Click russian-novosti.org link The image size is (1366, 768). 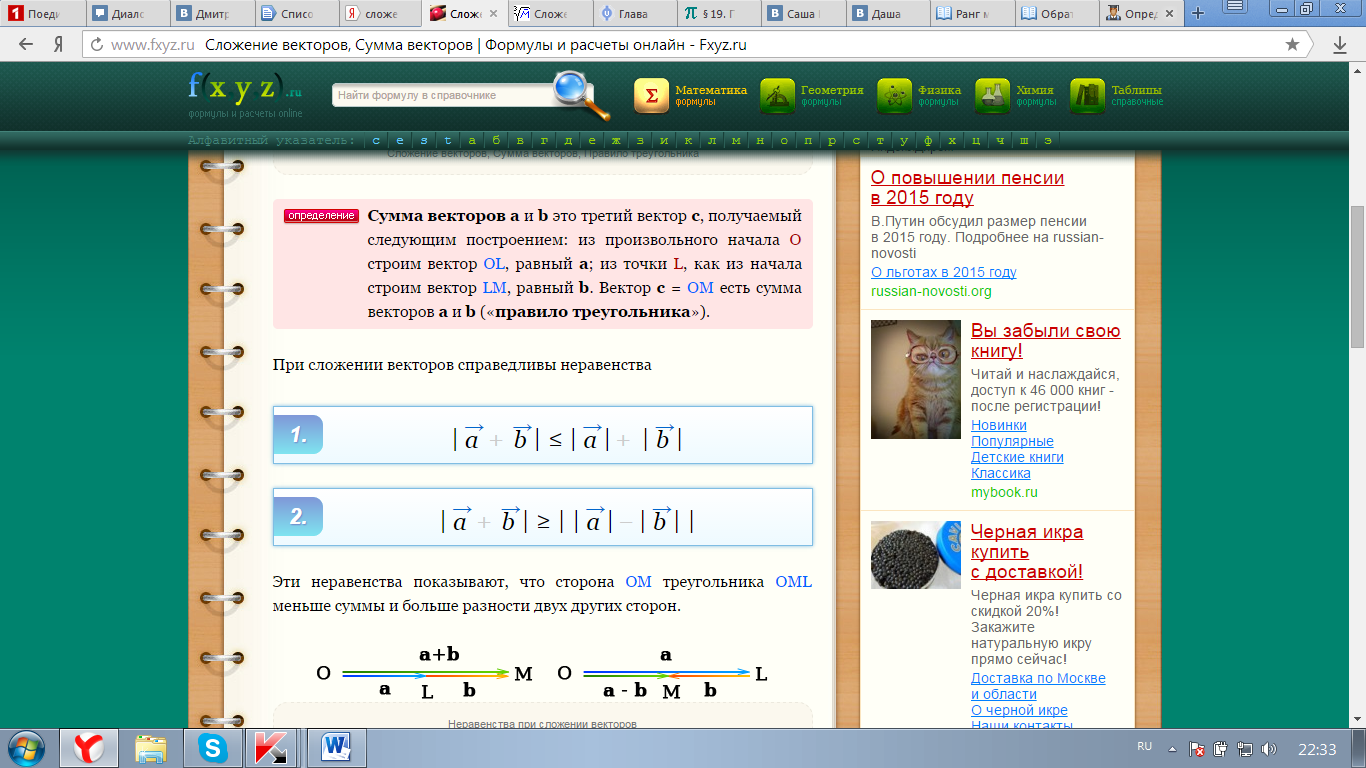[931, 291]
